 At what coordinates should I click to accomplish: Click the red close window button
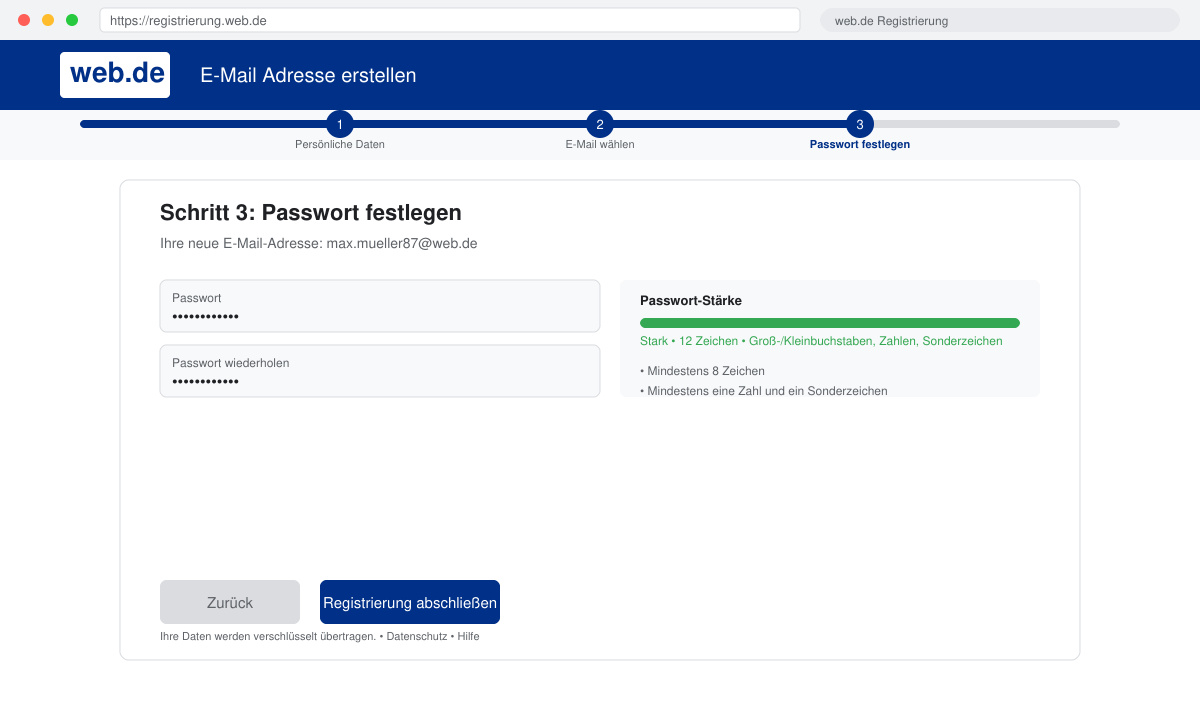point(24,20)
